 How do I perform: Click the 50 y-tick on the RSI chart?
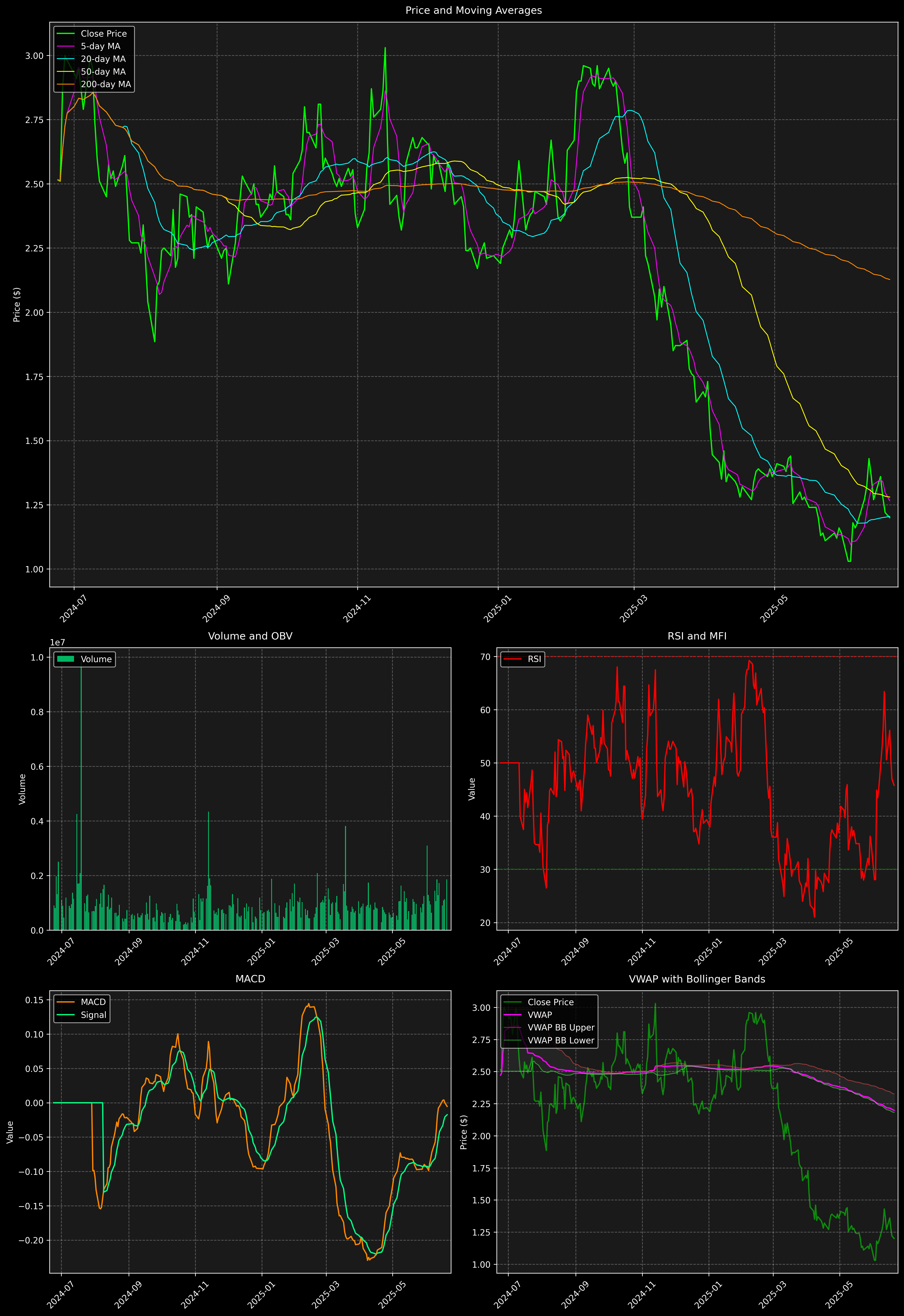(x=485, y=763)
